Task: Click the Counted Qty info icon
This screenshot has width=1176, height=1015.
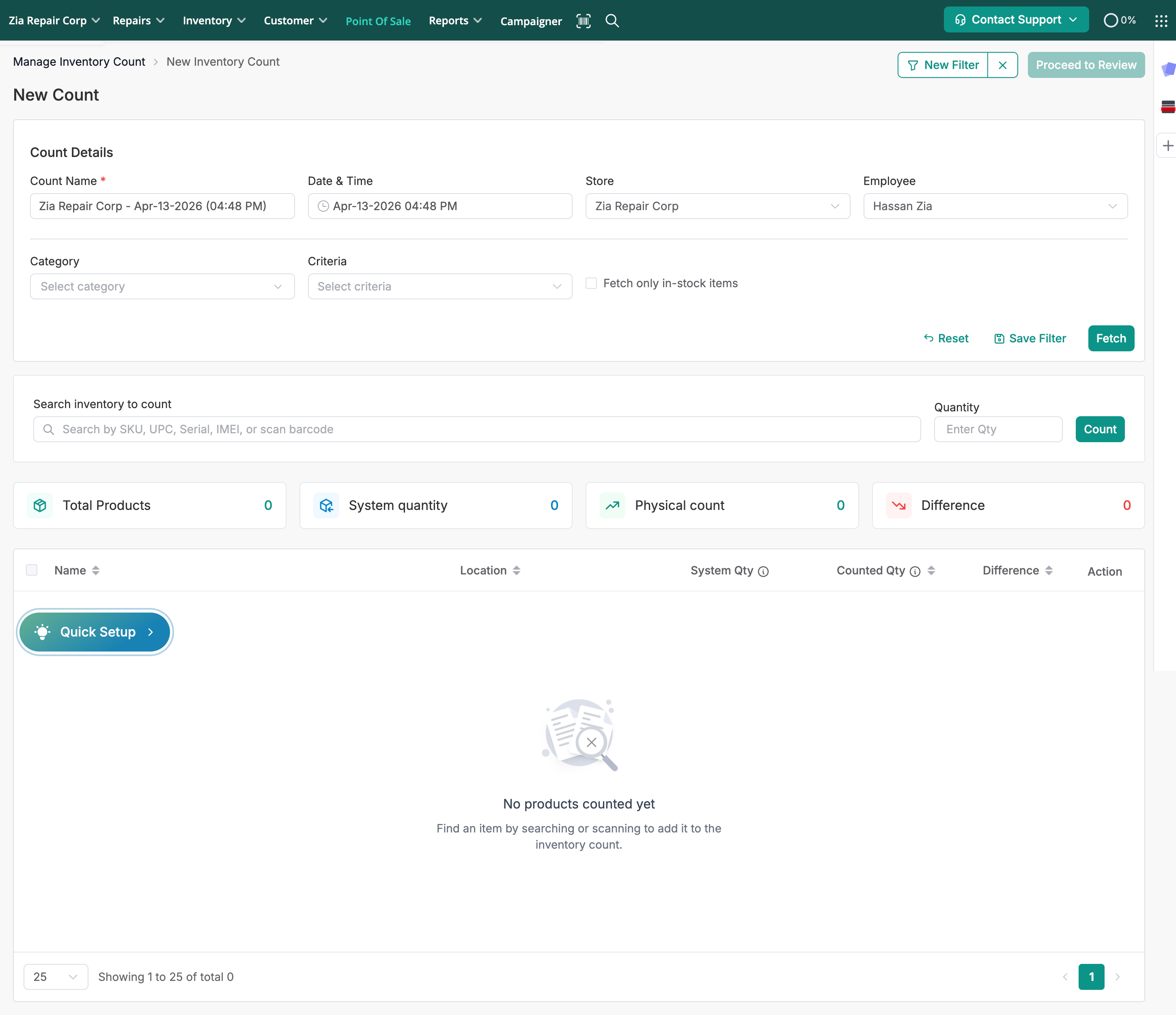Action: point(915,571)
